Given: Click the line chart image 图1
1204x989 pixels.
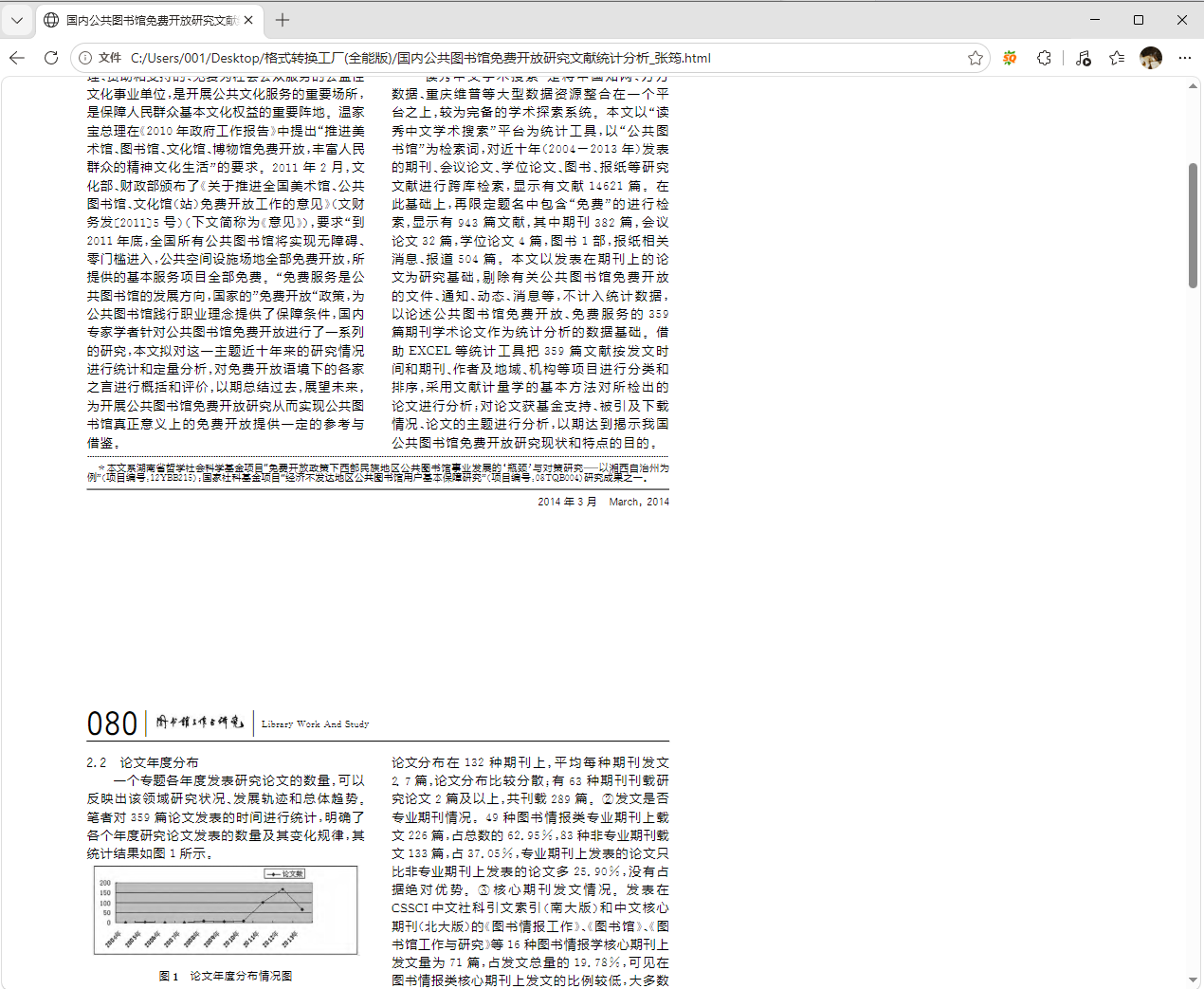Looking at the screenshot, I should pos(226,910).
